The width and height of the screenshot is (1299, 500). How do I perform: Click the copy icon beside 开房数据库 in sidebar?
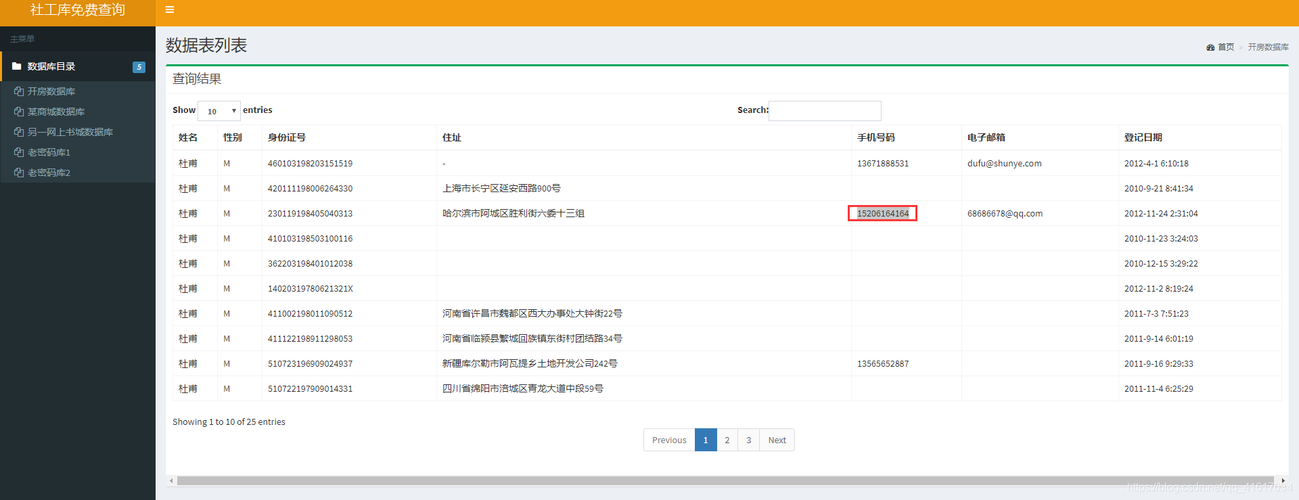[19, 91]
